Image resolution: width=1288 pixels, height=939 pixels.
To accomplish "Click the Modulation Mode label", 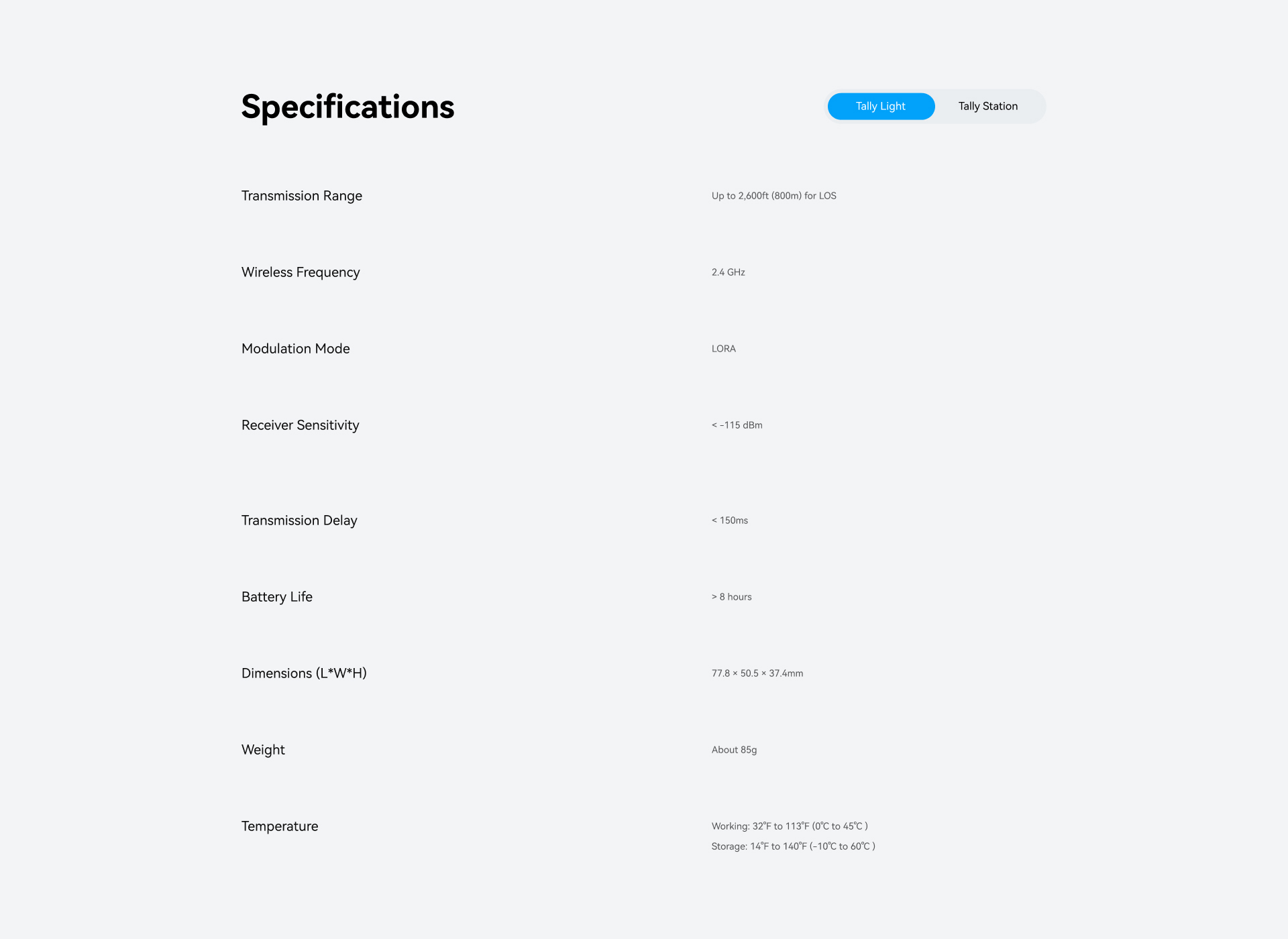I will point(295,349).
